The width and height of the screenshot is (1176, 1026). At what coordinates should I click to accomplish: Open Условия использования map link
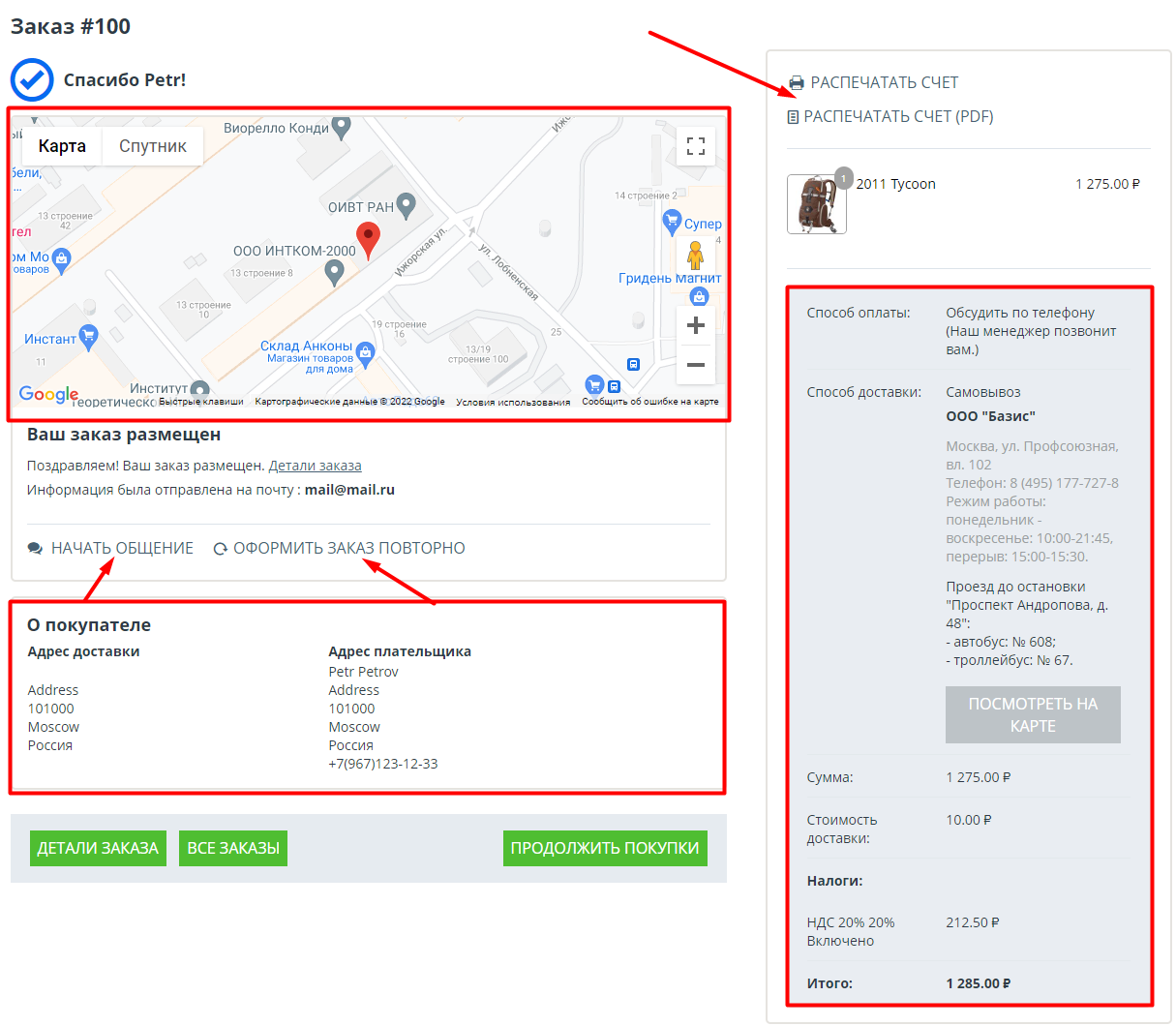click(x=513, y=402)
